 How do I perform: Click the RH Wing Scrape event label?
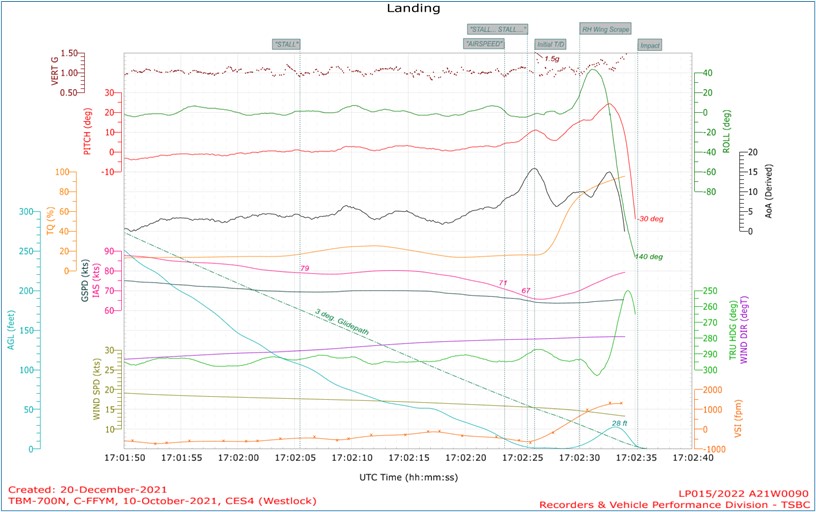[x=606, y=30]
